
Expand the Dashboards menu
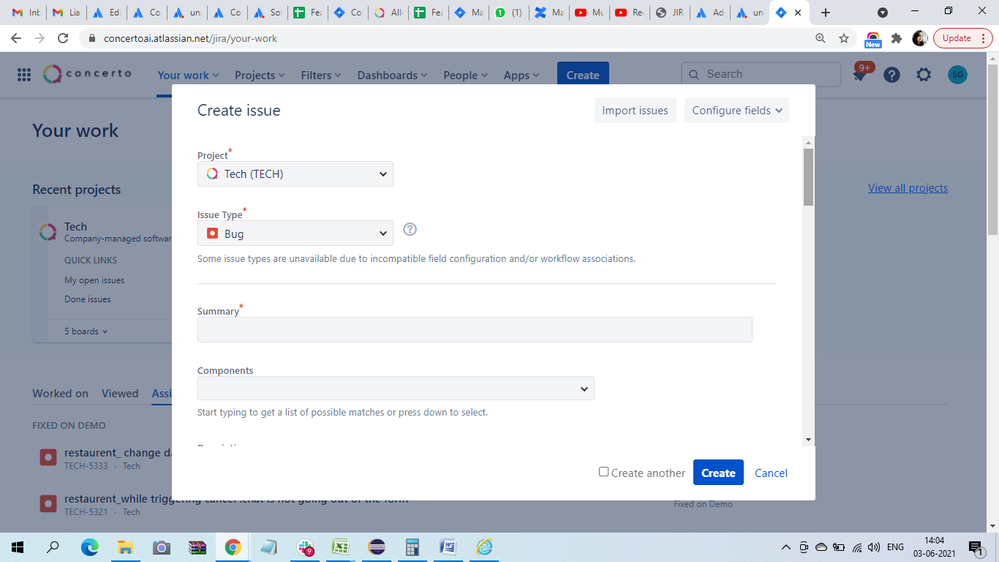(x=392, y=75)
